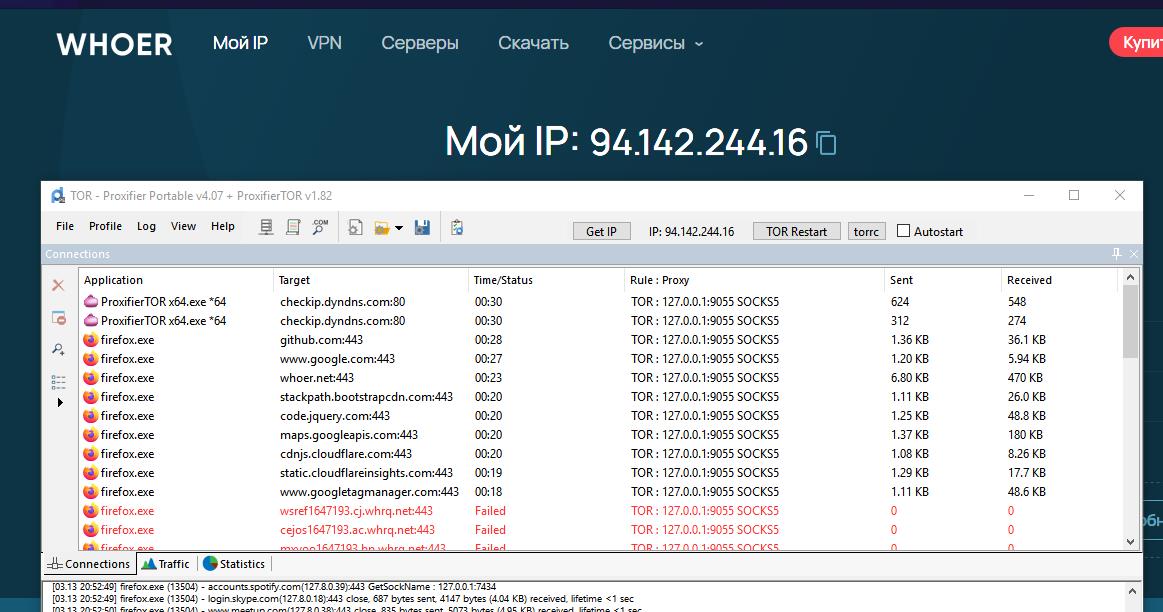Open Name Resolution (.COM magnifier) icon

pyautogui.click(x=320, y=227)
